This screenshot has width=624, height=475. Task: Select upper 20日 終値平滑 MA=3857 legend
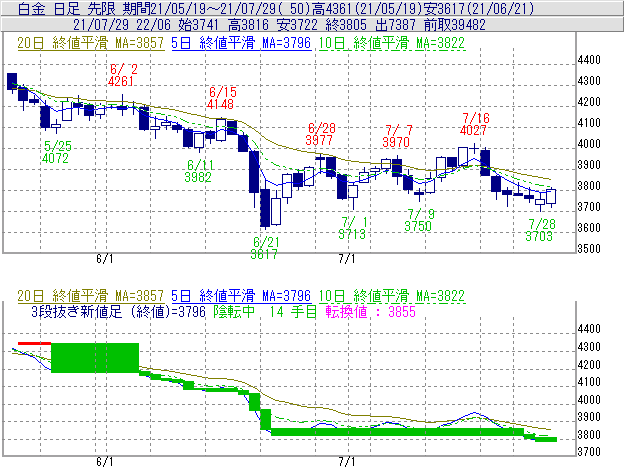[x=91, y=43]
